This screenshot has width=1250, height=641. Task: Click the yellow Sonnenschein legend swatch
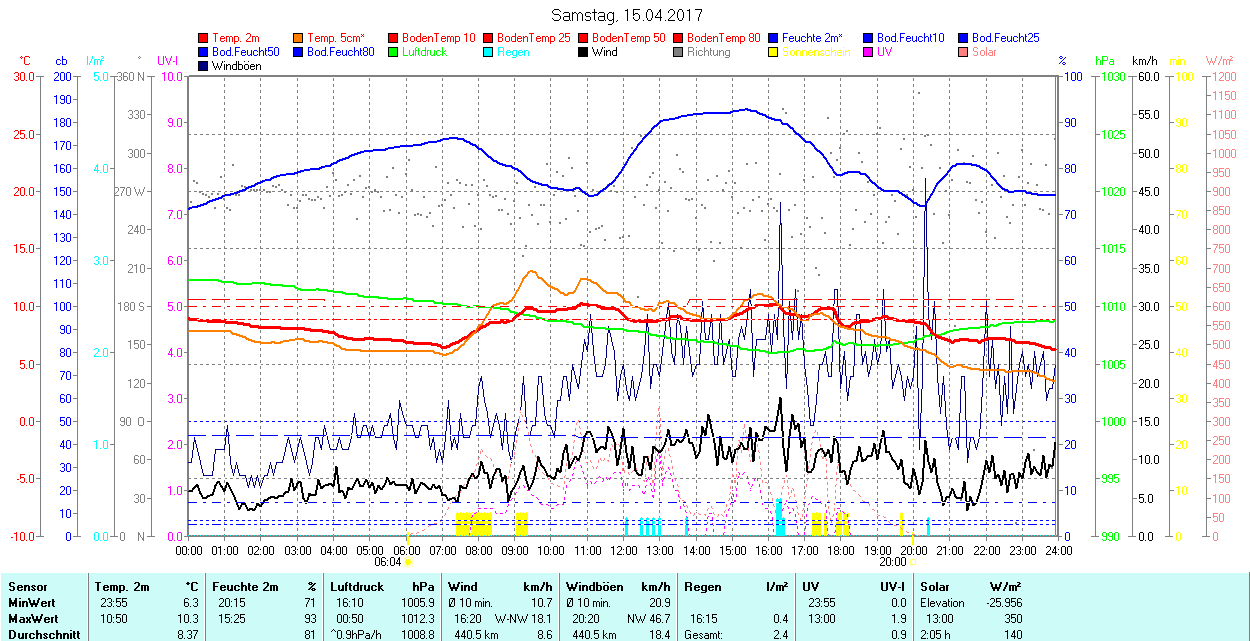pos(773,52)
